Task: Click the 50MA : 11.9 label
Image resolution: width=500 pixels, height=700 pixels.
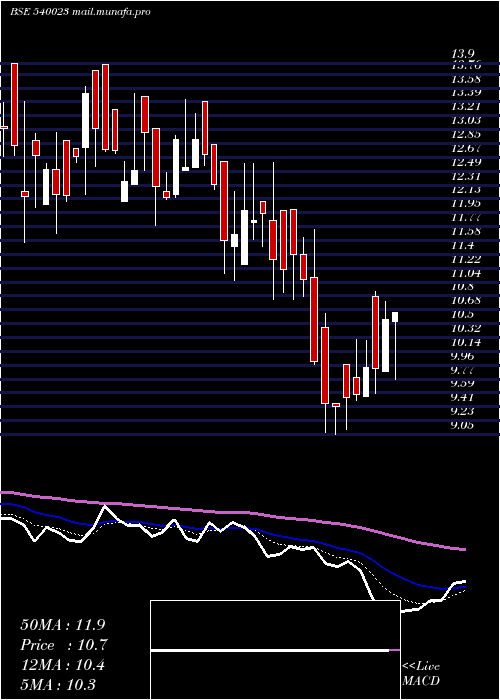Action: (x=63, y=625)
